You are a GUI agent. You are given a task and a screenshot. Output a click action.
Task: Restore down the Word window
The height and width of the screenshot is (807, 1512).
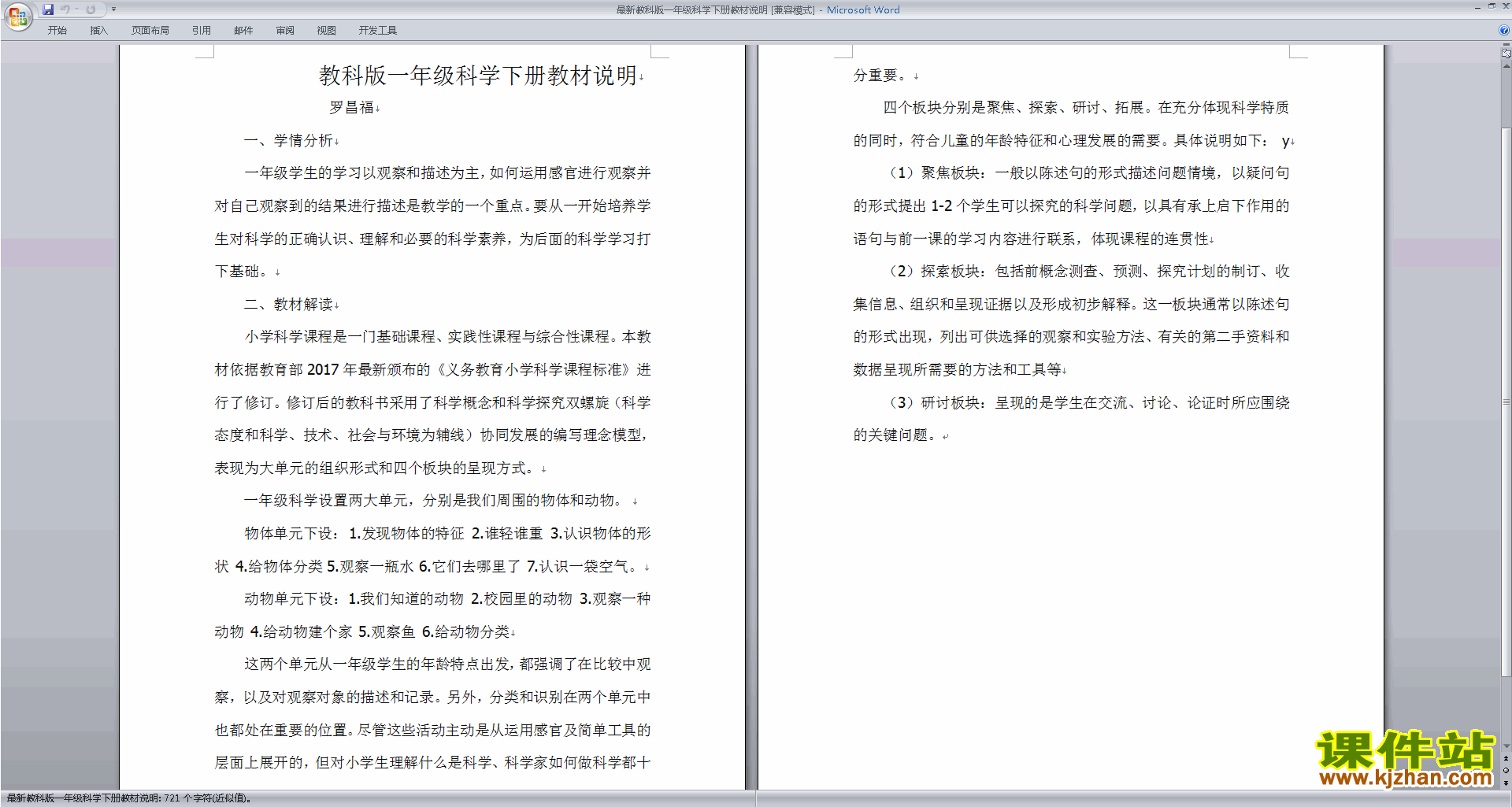pos(1492,6)
